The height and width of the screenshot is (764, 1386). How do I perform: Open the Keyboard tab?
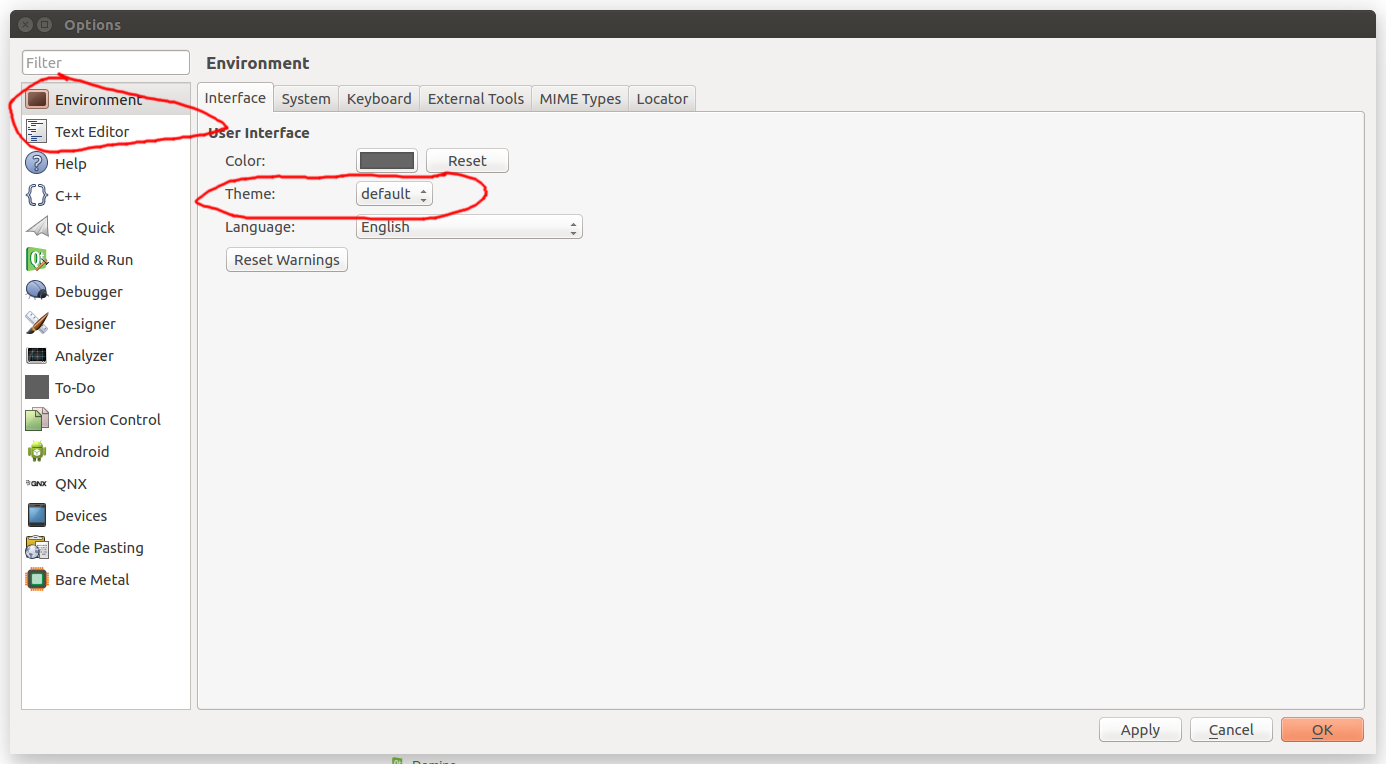[379, 99]
